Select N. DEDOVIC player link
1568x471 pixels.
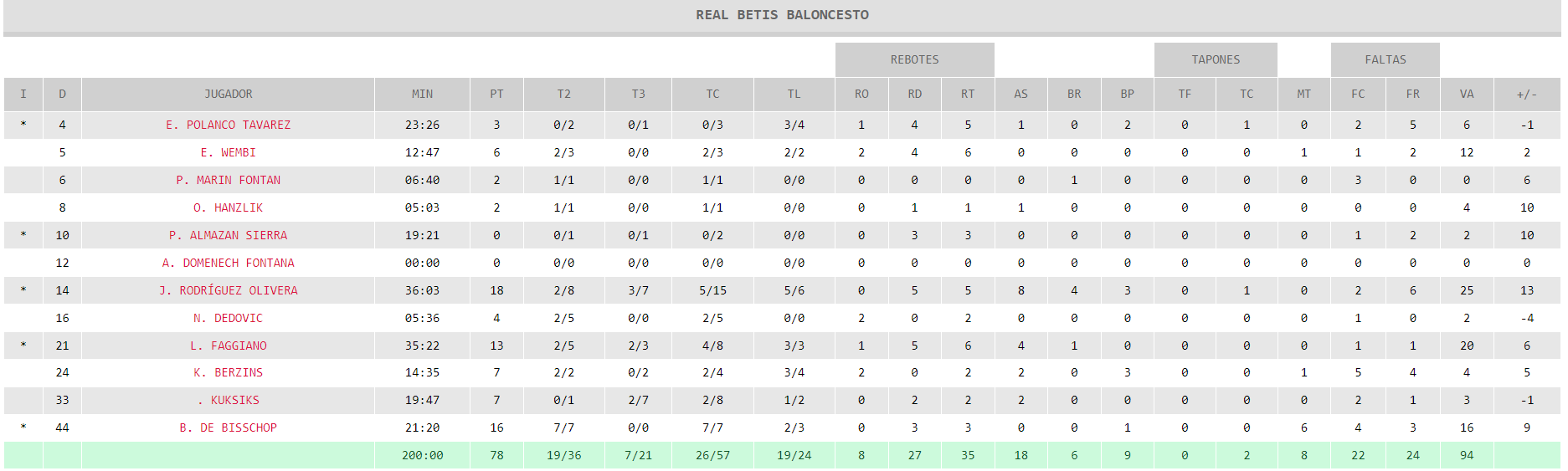click(x=228, y=318)
